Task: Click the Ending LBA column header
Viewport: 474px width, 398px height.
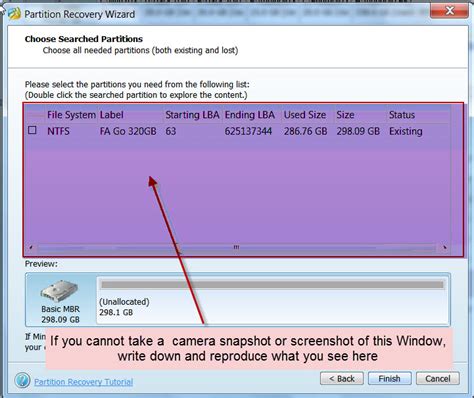Action: (x=252, y=115)
